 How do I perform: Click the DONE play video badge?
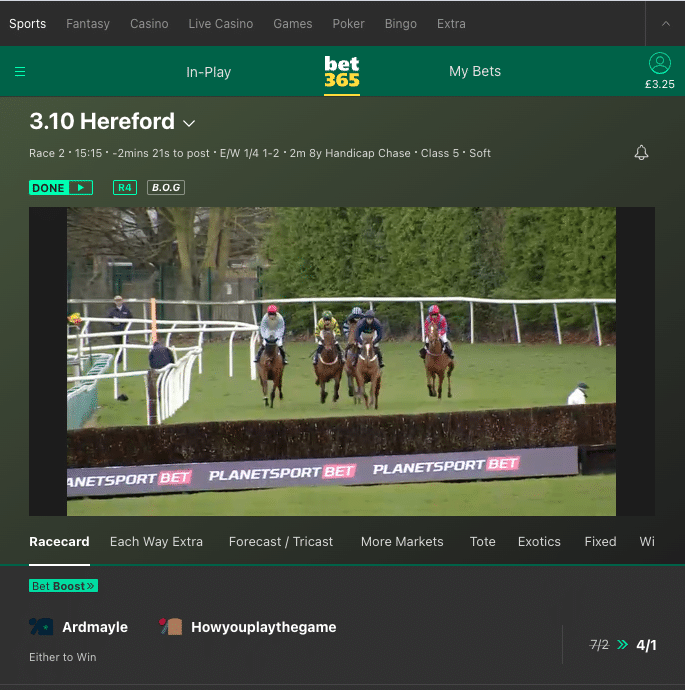pos(61,188)
